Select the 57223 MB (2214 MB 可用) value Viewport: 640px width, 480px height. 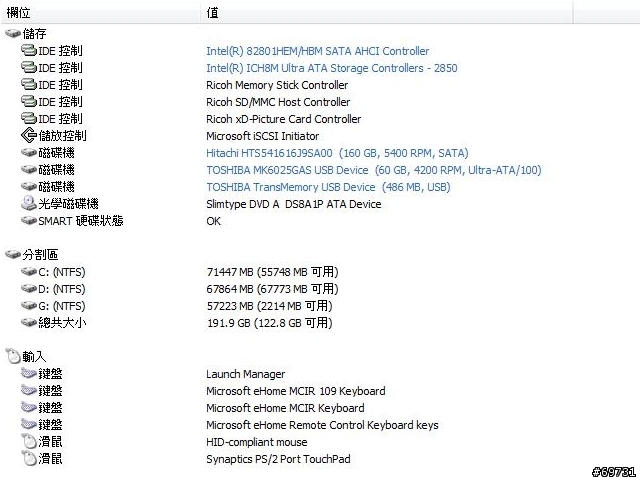(x=269, y=306)
